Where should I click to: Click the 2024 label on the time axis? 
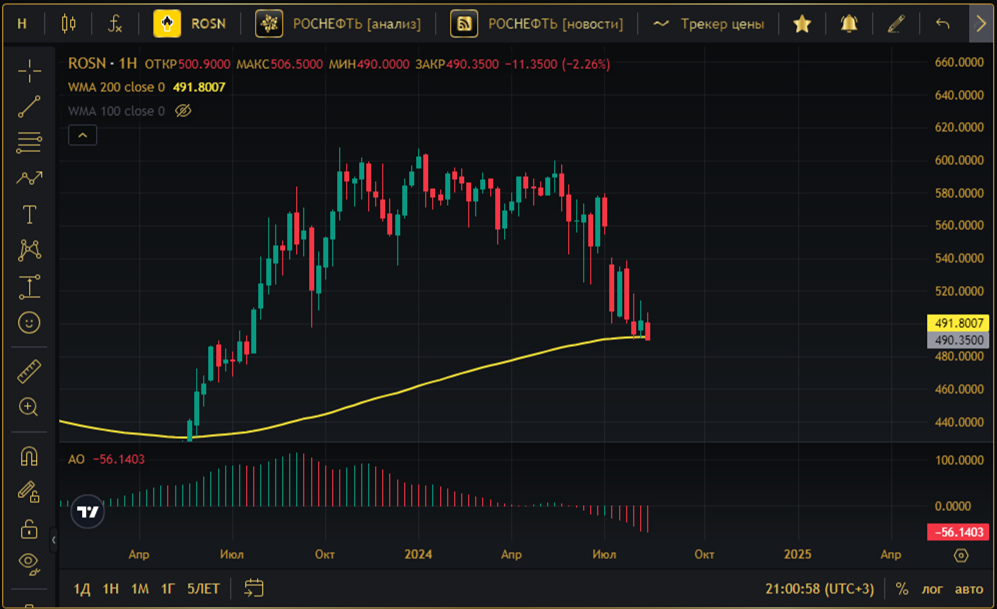point(418,554)
